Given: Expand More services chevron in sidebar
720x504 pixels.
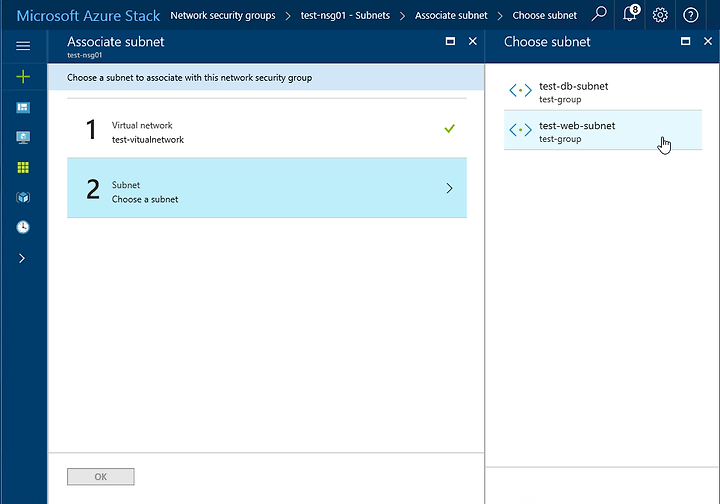Looking at the screenshot, I should [x=22, y=258].
